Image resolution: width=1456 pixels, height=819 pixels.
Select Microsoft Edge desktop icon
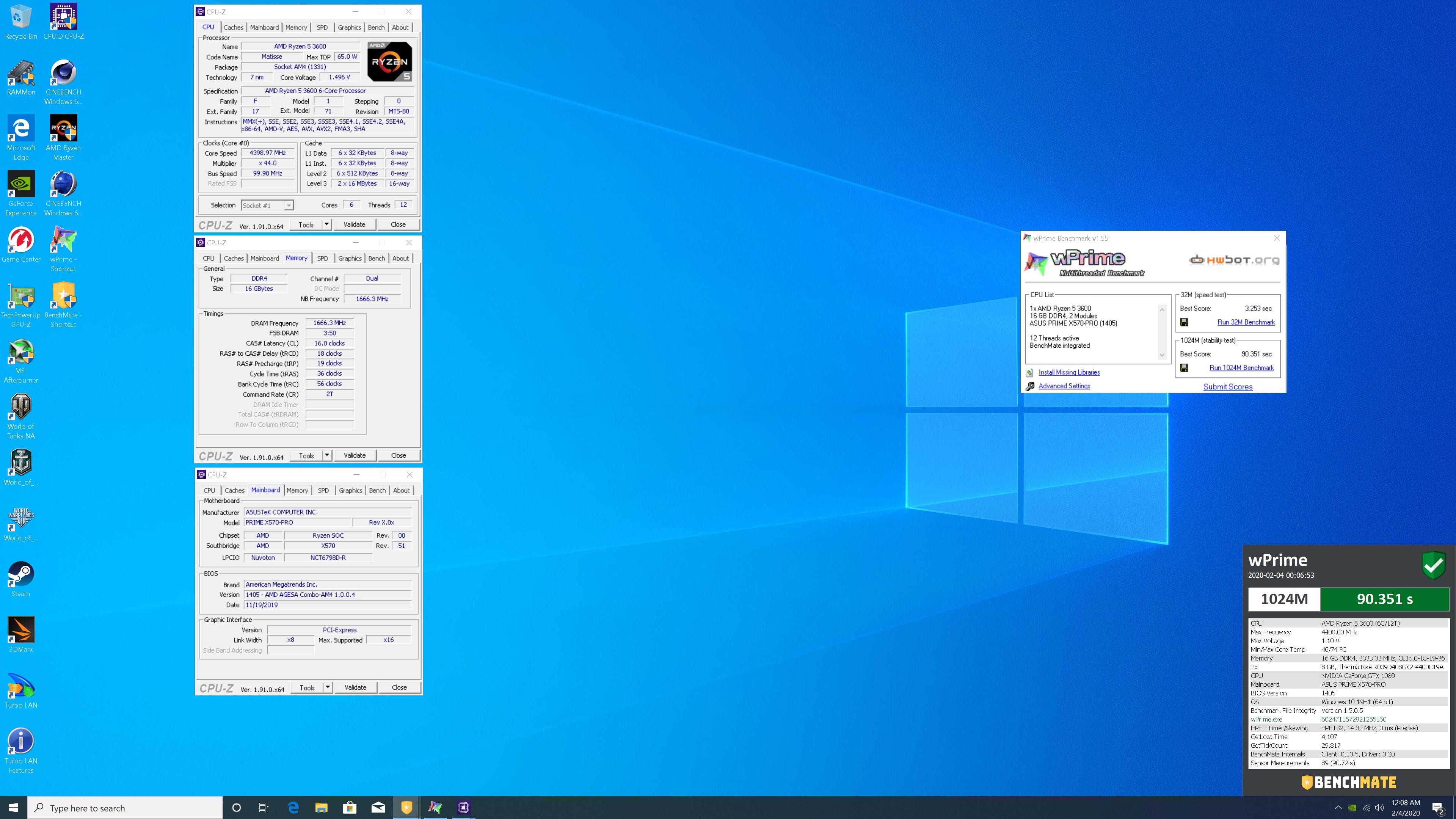point(21,138)
